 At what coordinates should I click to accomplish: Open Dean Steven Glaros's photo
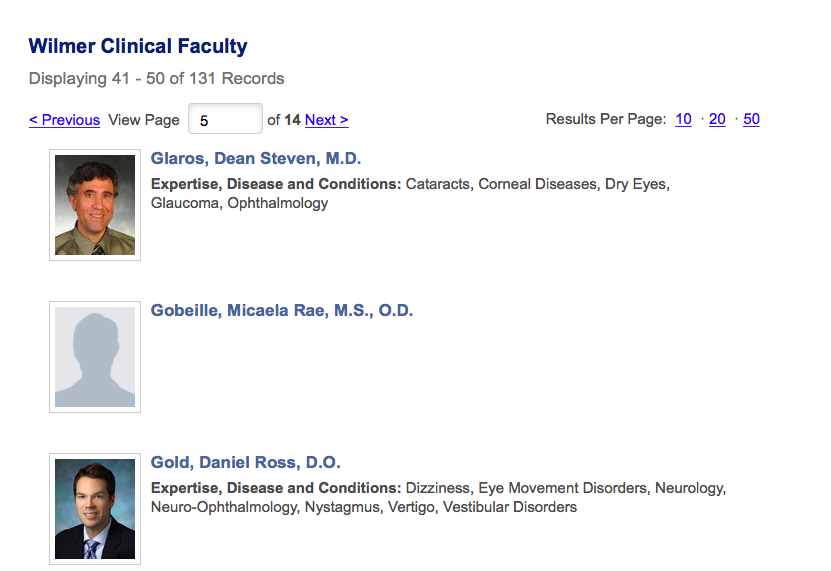pyautogui.click(x=95, y=205)
